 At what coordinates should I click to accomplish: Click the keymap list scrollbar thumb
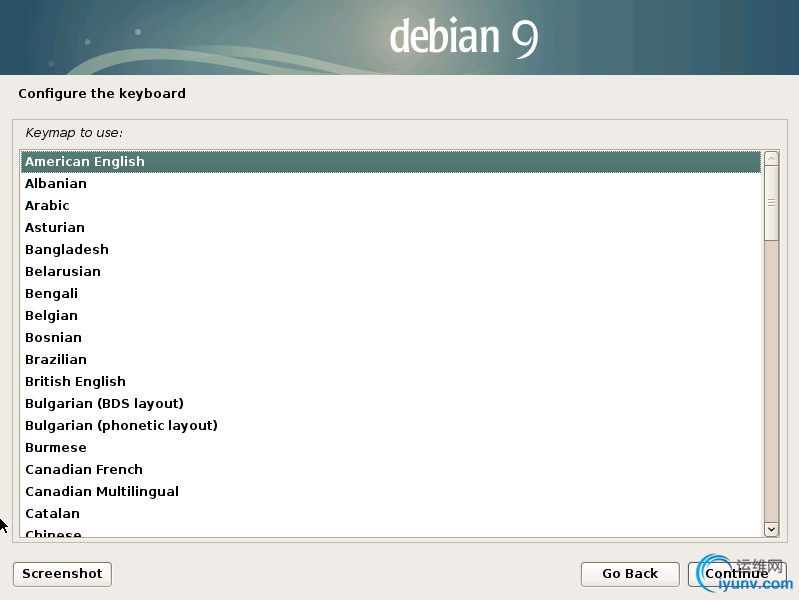771,203
